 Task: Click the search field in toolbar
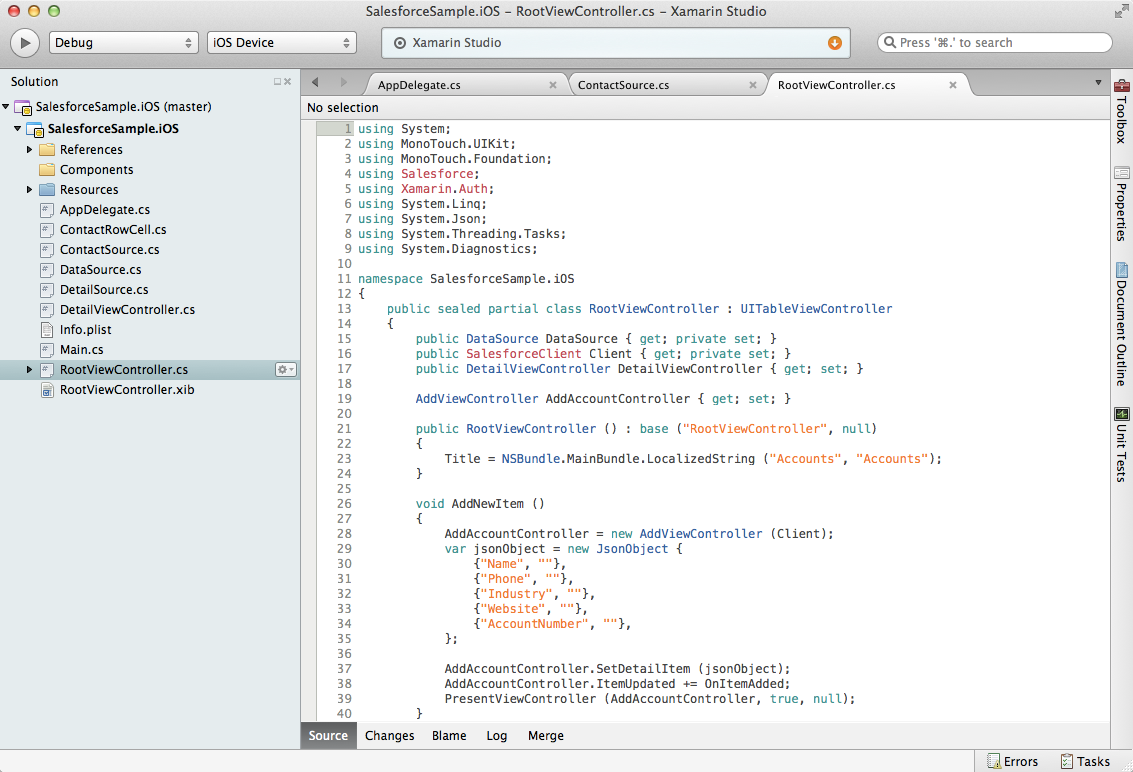(x=994, y=43)
